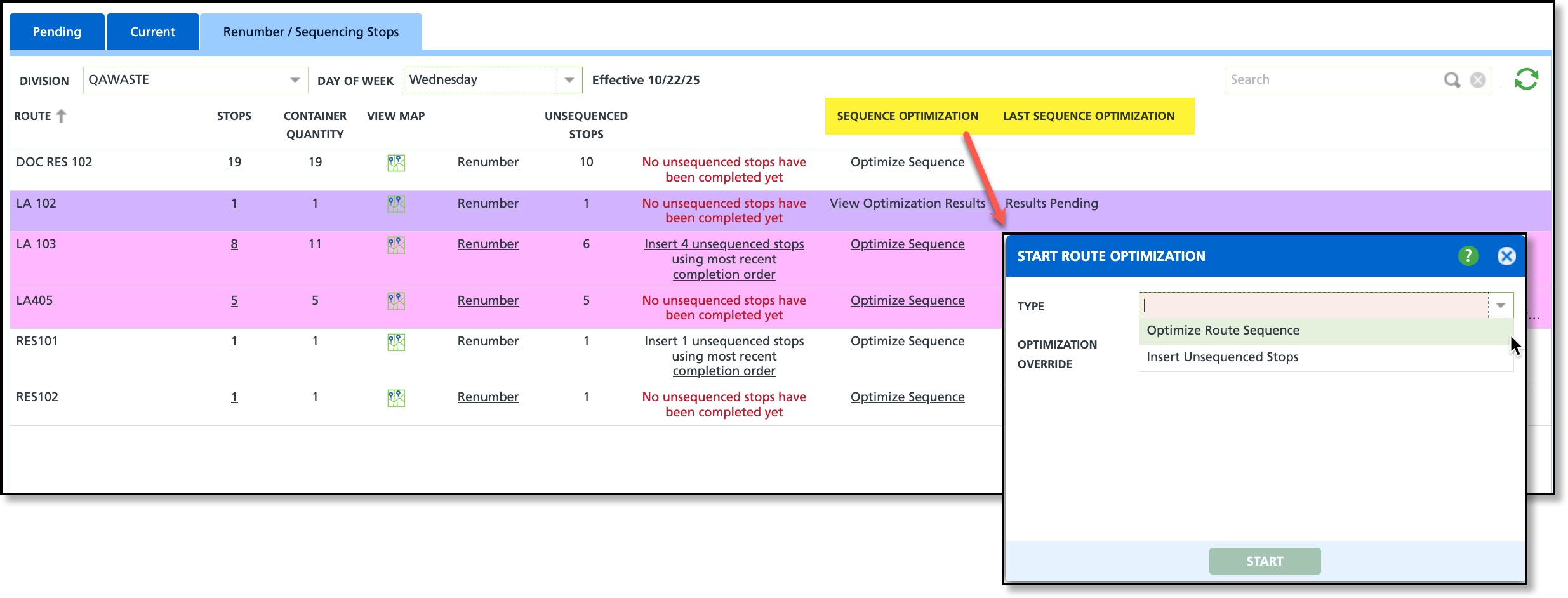
Task: Choose Insert Unsequenced Stops option
Action: 1325,357
